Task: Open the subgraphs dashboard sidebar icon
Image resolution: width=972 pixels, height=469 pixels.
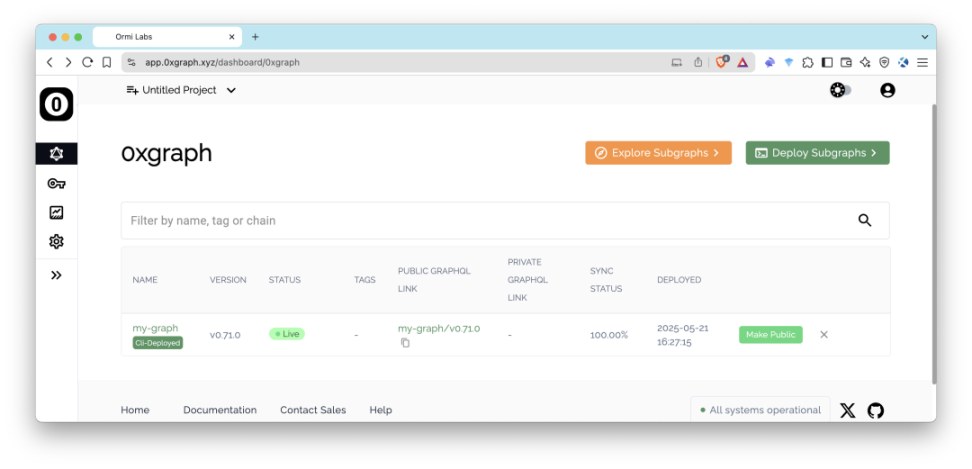Action: coord(56,154)
